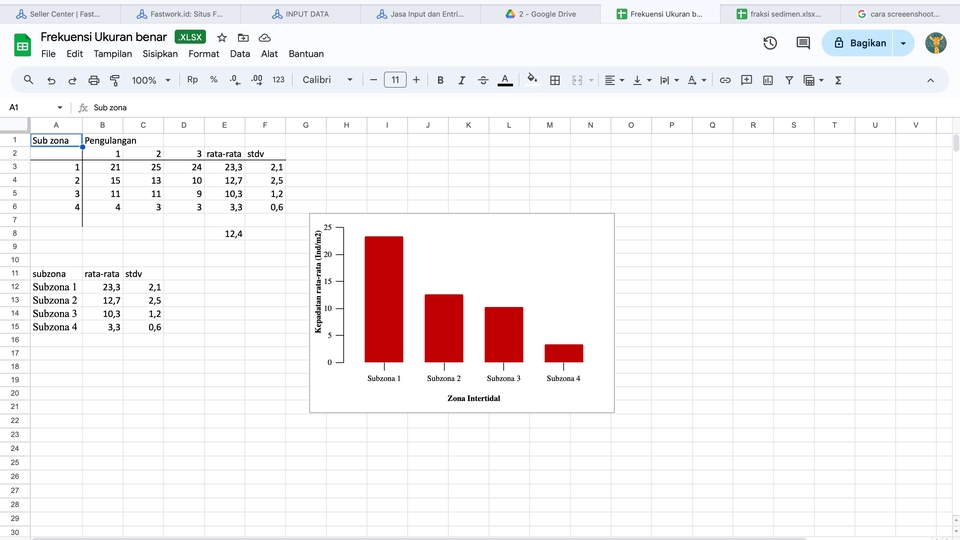Collapse the menus with the chevron
Screen dimensions: 960x540
tap(930, 80)
